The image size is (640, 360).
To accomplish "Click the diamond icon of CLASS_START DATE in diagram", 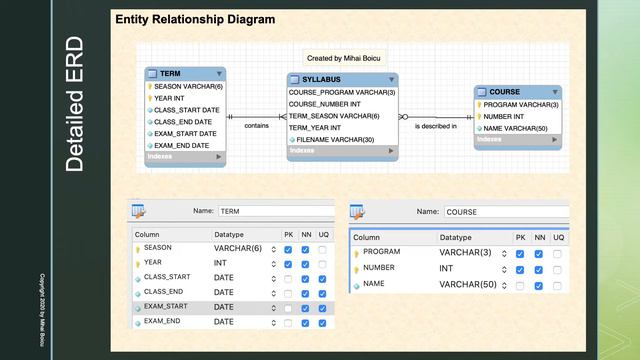I will tap(150, 110).
